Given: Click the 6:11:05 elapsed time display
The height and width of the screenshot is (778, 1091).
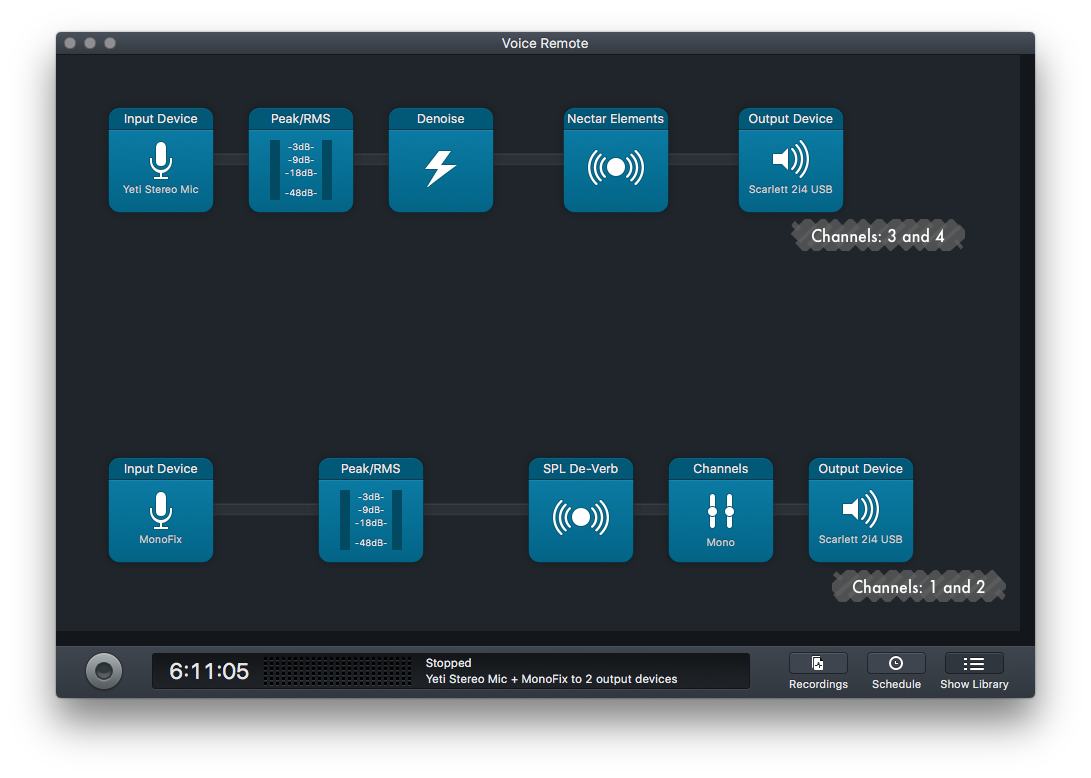Looking at the screenshot, I should (209, 671).
